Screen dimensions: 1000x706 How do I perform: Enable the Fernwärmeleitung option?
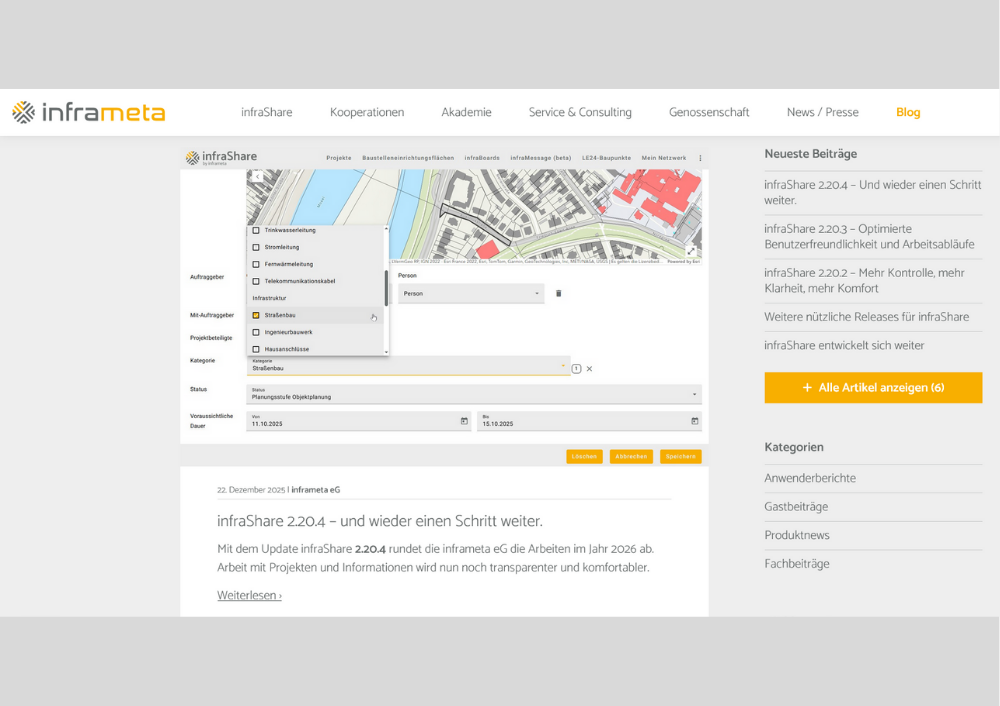point(257,265)
